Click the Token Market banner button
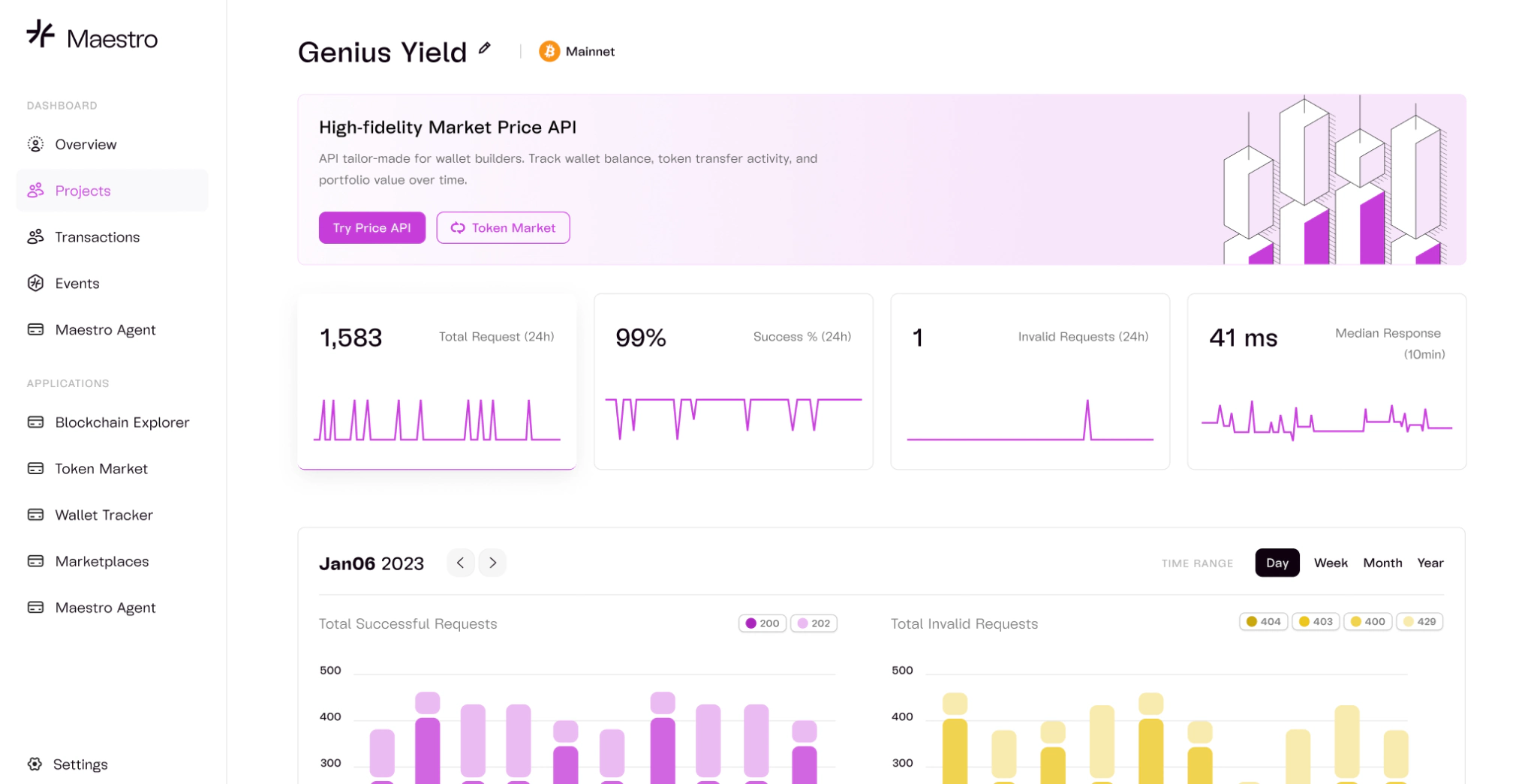 click(x=503, y=227)
